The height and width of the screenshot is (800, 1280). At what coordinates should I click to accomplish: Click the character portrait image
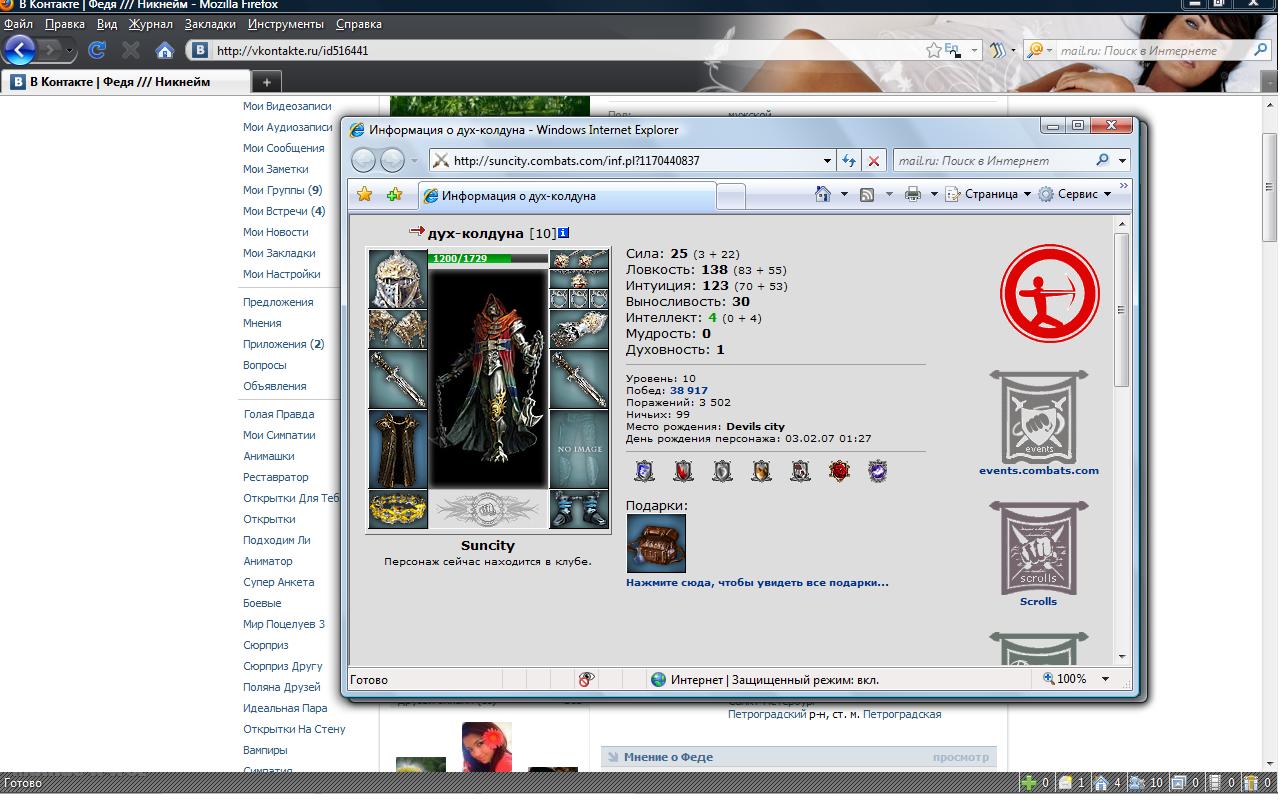coord(489,377)
